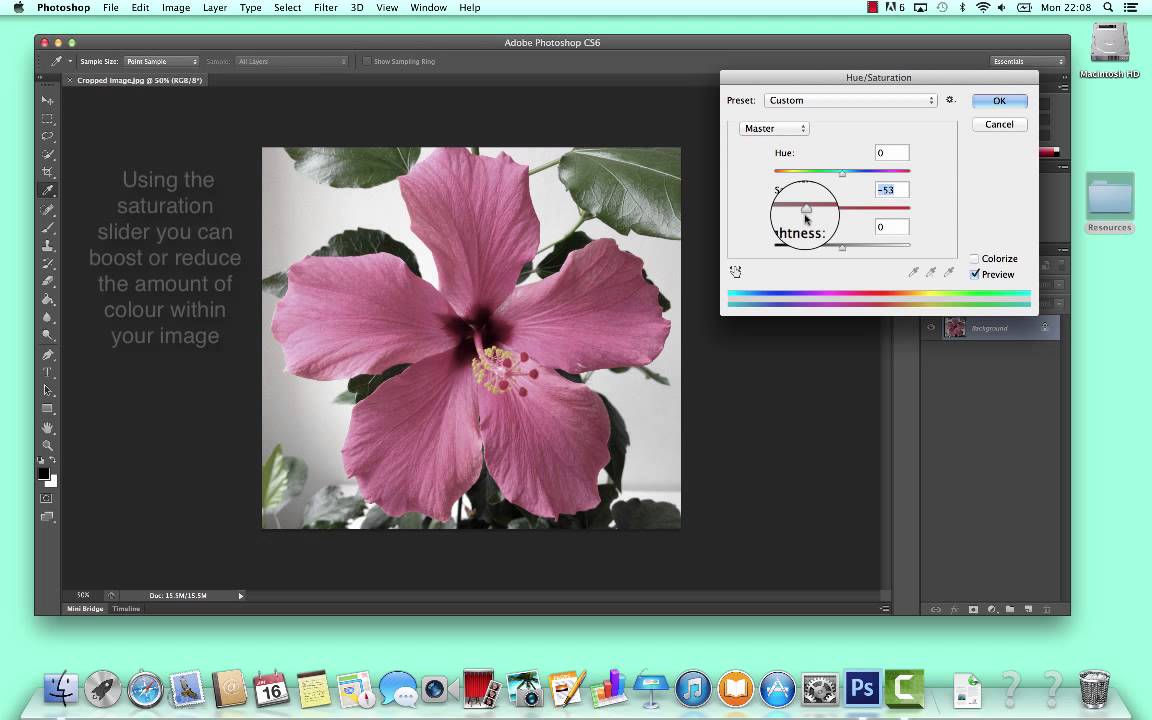Select the Paint Bucket tool
This screenshot has height=720, width=1152.
pos(48,299)
